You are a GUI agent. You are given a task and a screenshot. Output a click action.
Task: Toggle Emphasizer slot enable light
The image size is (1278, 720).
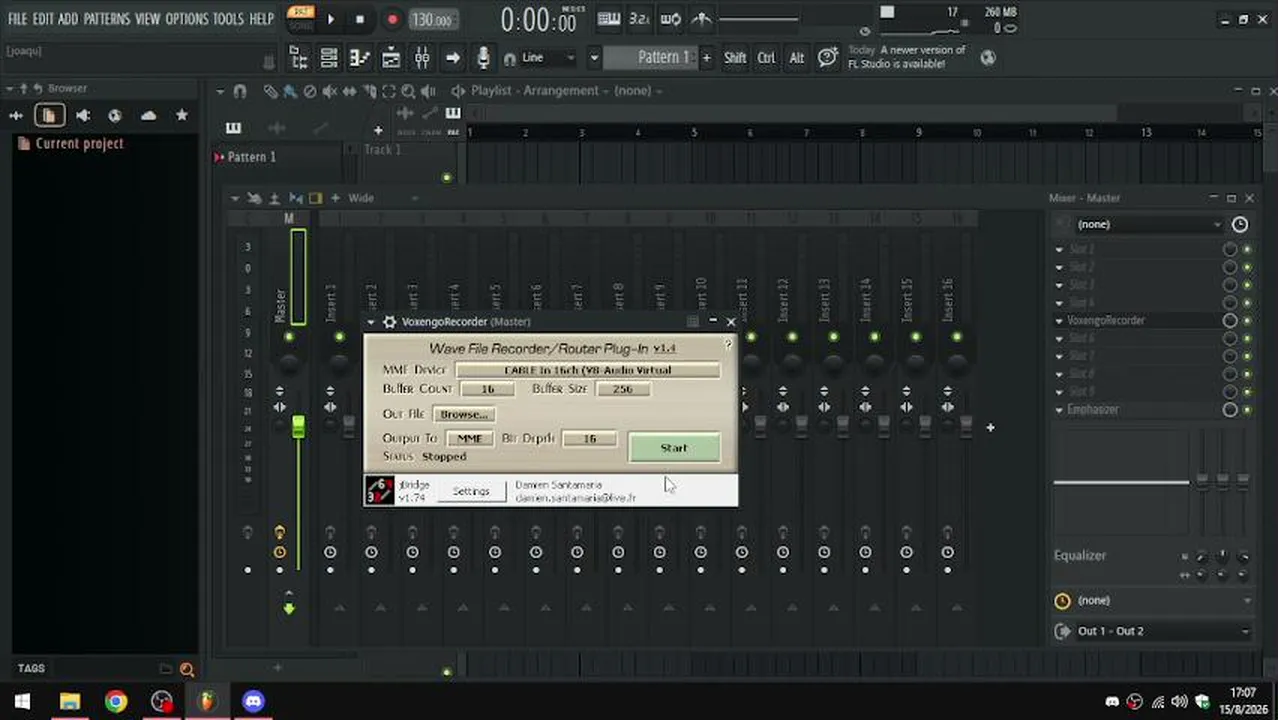point(1247,410)
